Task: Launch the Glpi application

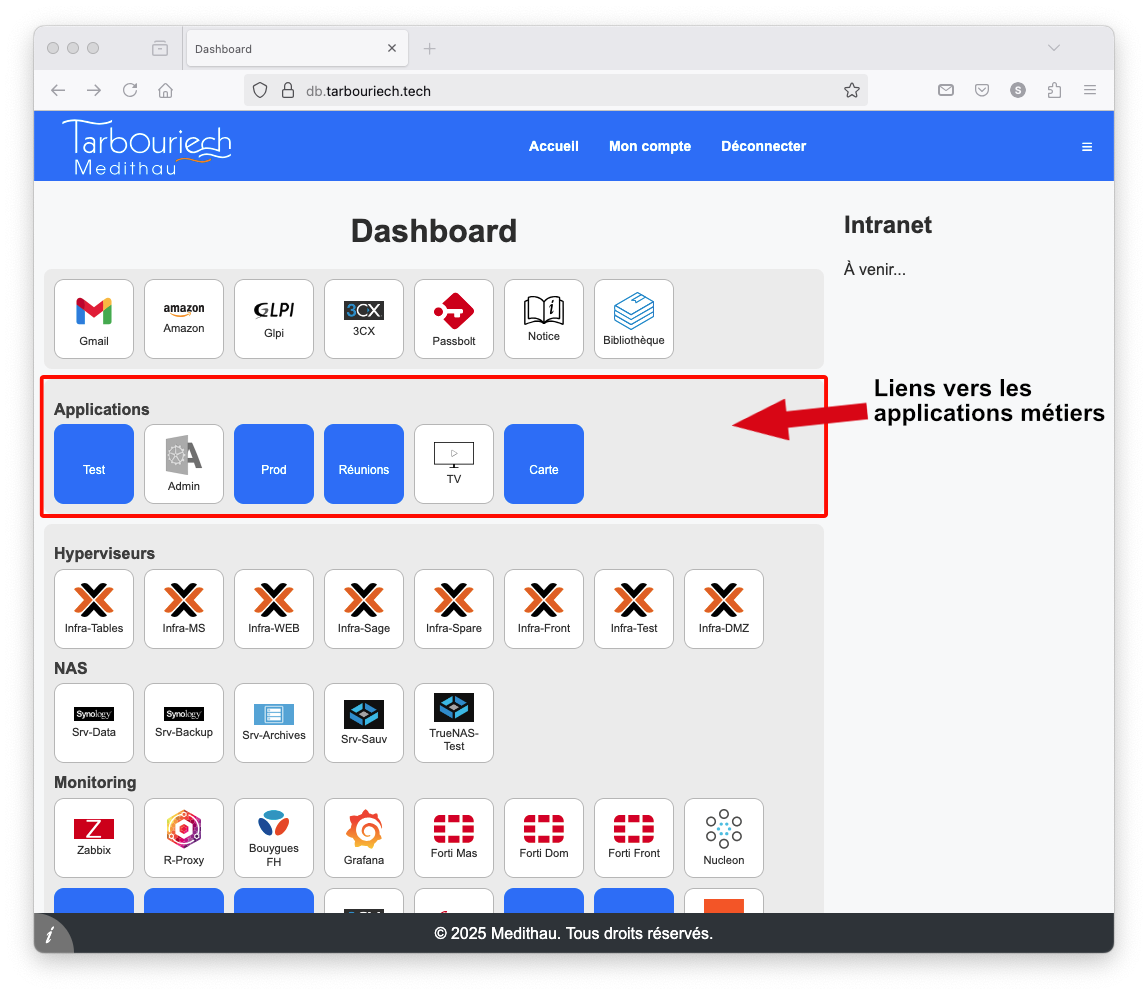Action: click(x=273, y=318)
